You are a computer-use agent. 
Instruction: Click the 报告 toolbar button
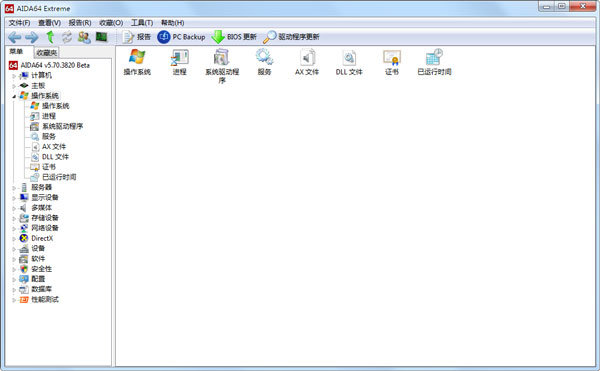coord(137,37)
